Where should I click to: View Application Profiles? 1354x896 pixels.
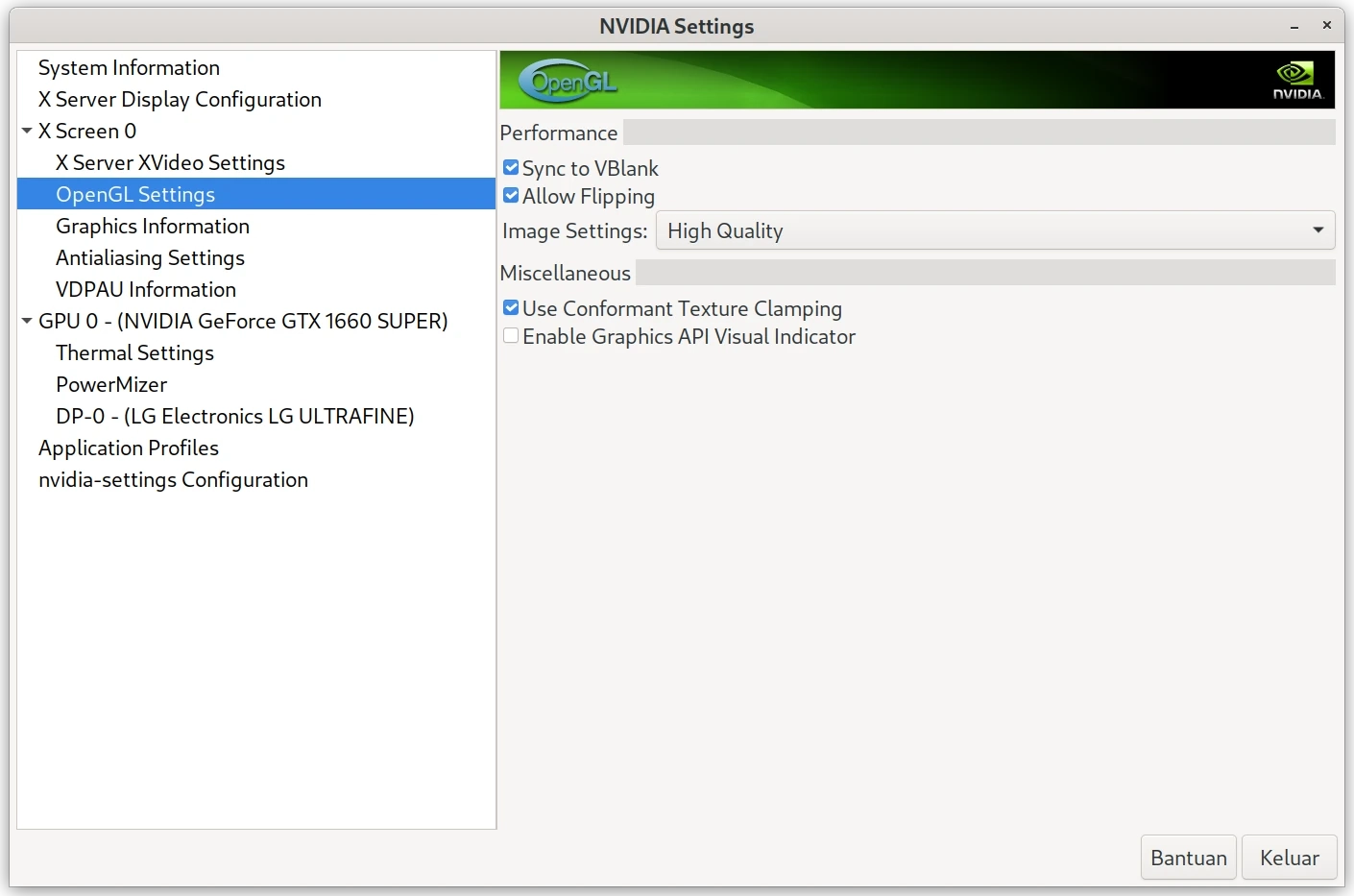[129, 448]
